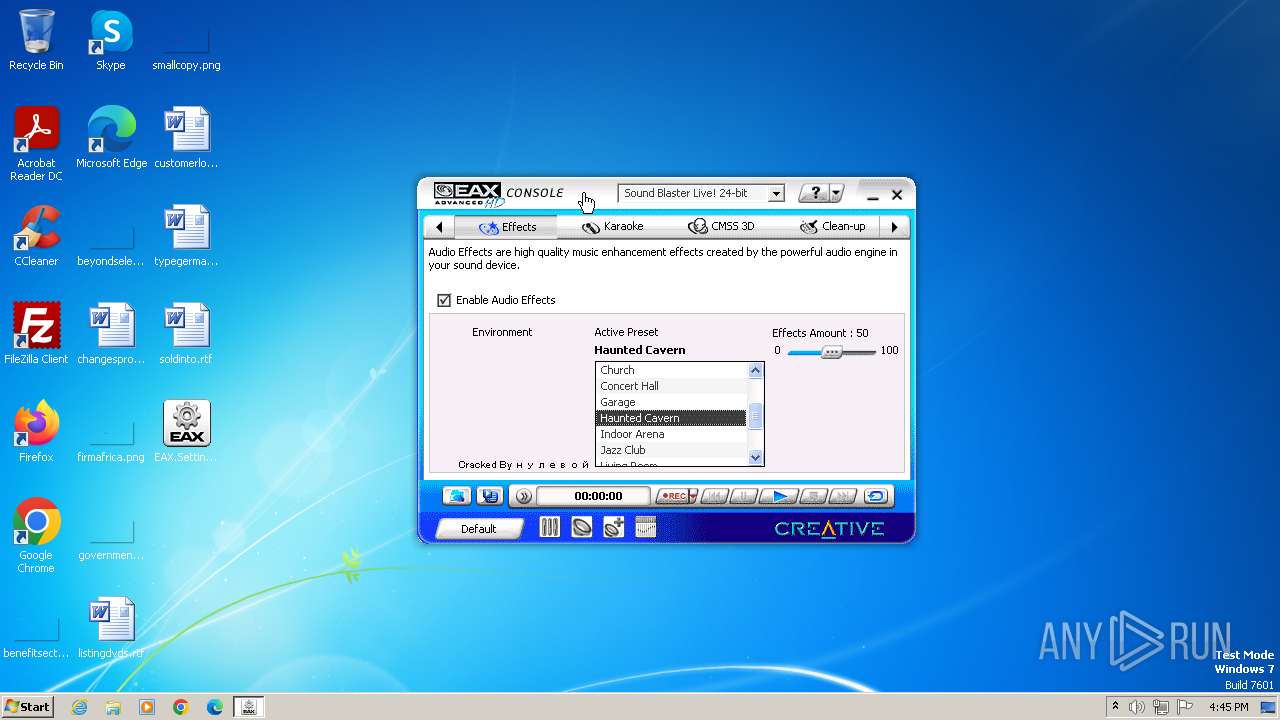Open EAX.Settings desktop icon
The height and width of the screenshot is (720, 1280).
[x=186, y=431]
